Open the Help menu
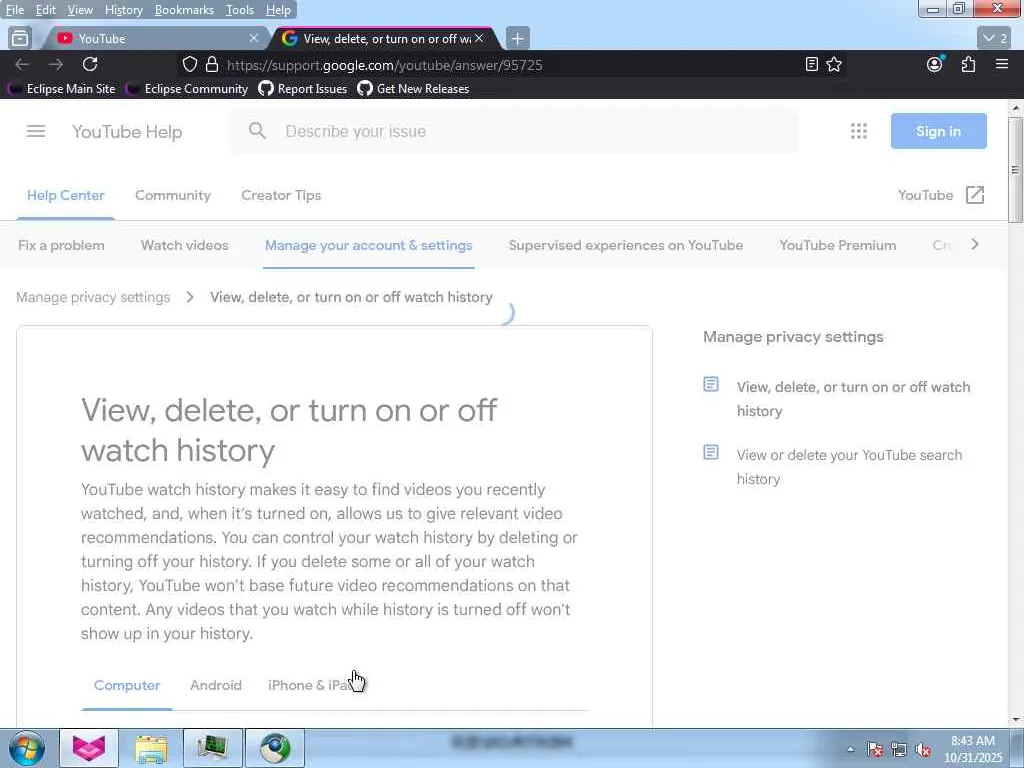 (278, 10)
